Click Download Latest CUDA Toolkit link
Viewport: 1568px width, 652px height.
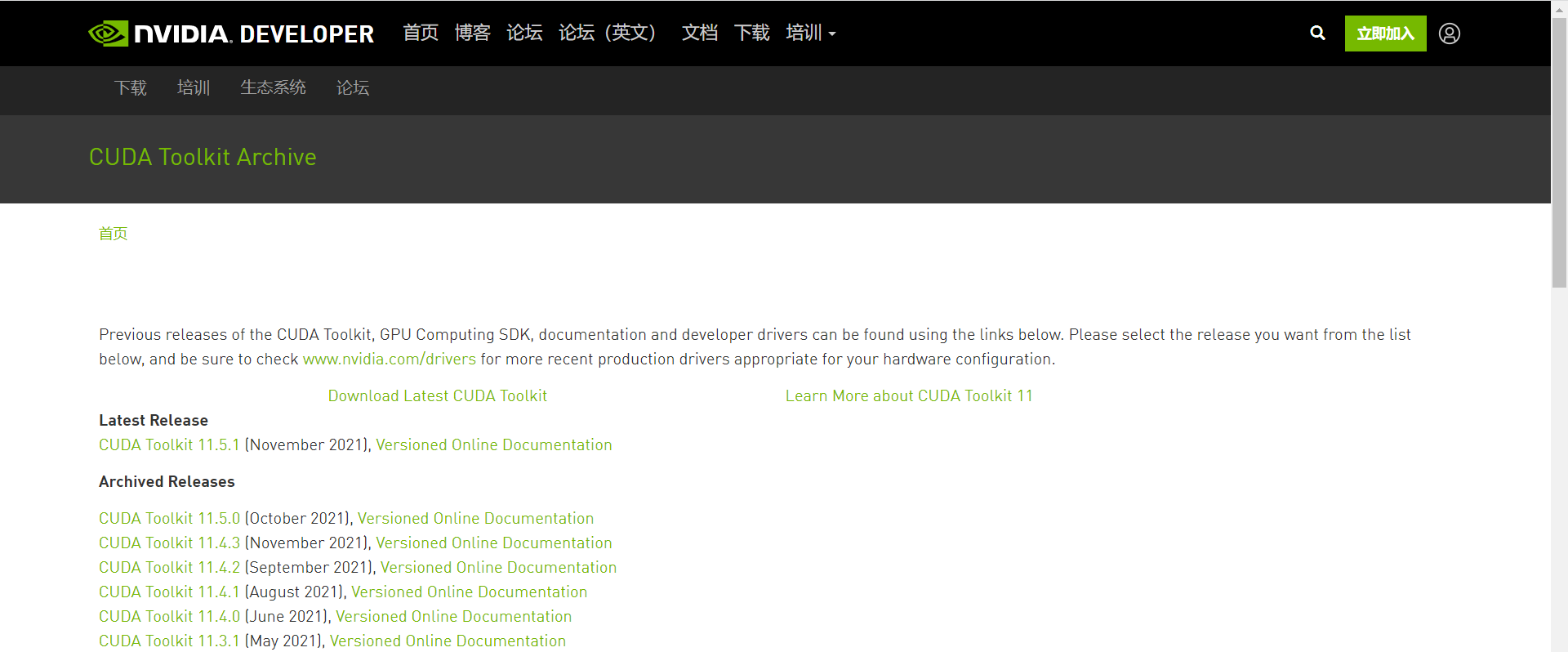[438, 395]
